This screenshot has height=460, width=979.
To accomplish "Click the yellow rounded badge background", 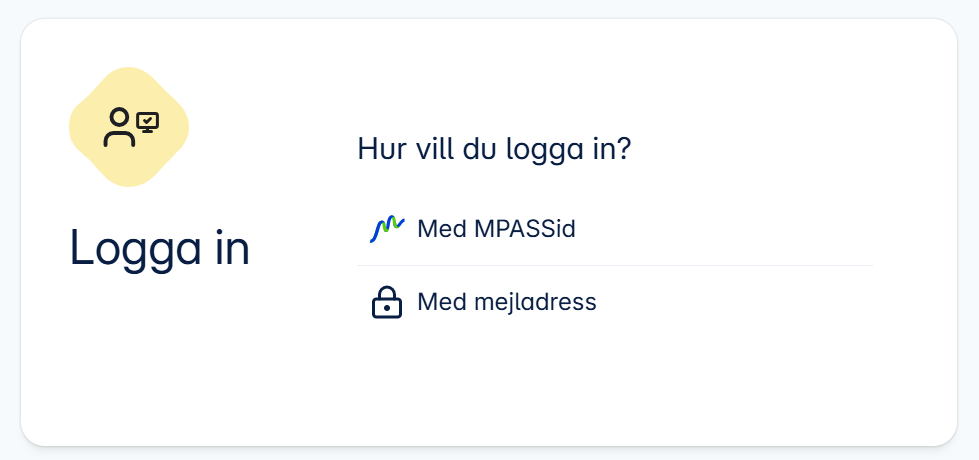I will coord(129,127).
